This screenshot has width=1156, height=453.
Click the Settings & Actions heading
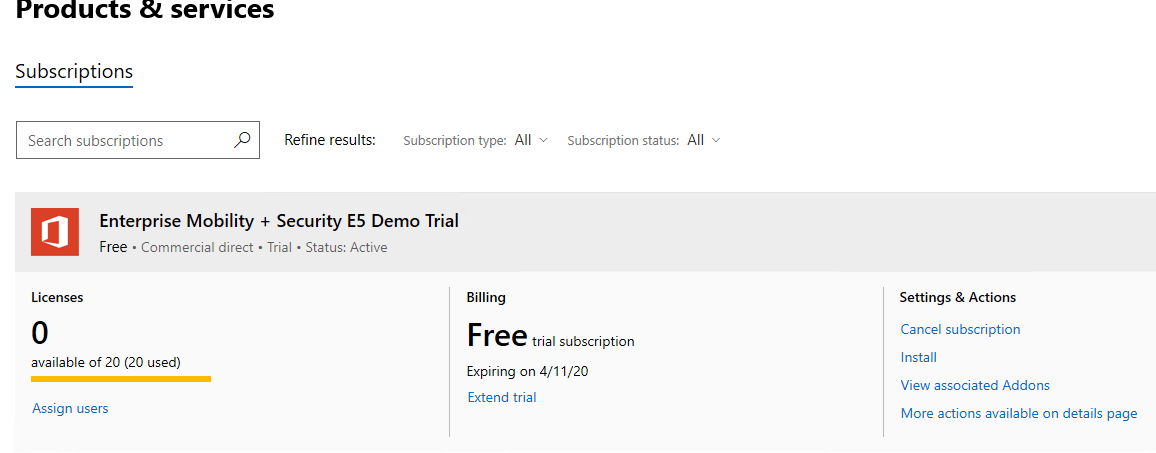pyautogui.click(x=958, y=297)
